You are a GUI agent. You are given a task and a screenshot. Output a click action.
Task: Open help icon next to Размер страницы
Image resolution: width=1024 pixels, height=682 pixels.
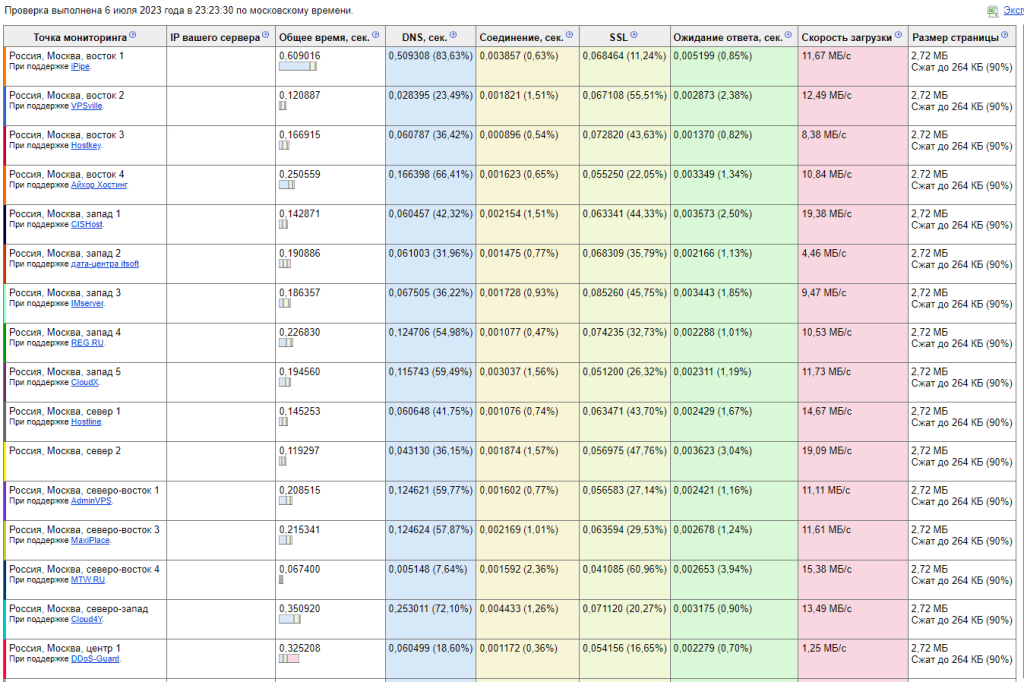pos(1004,35)
